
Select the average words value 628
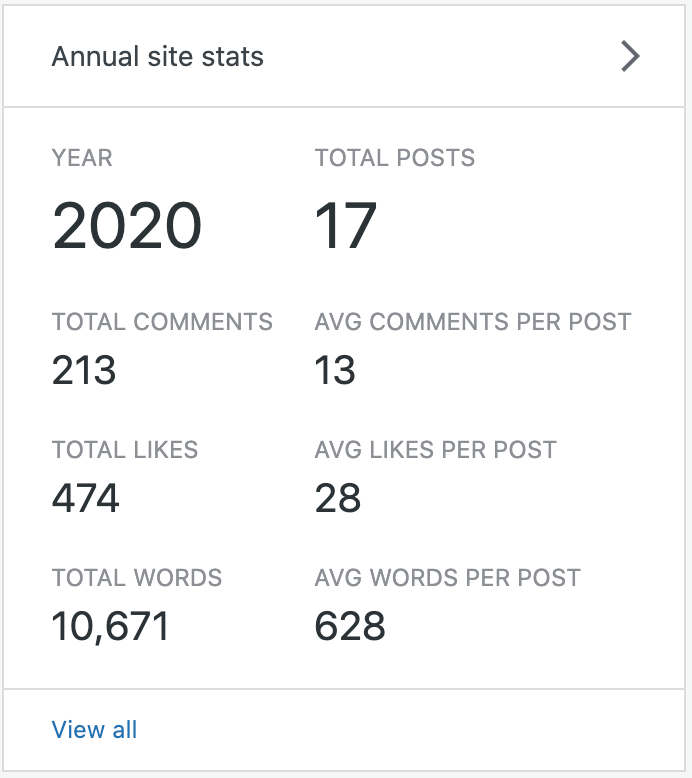click(x=350, y=626)
